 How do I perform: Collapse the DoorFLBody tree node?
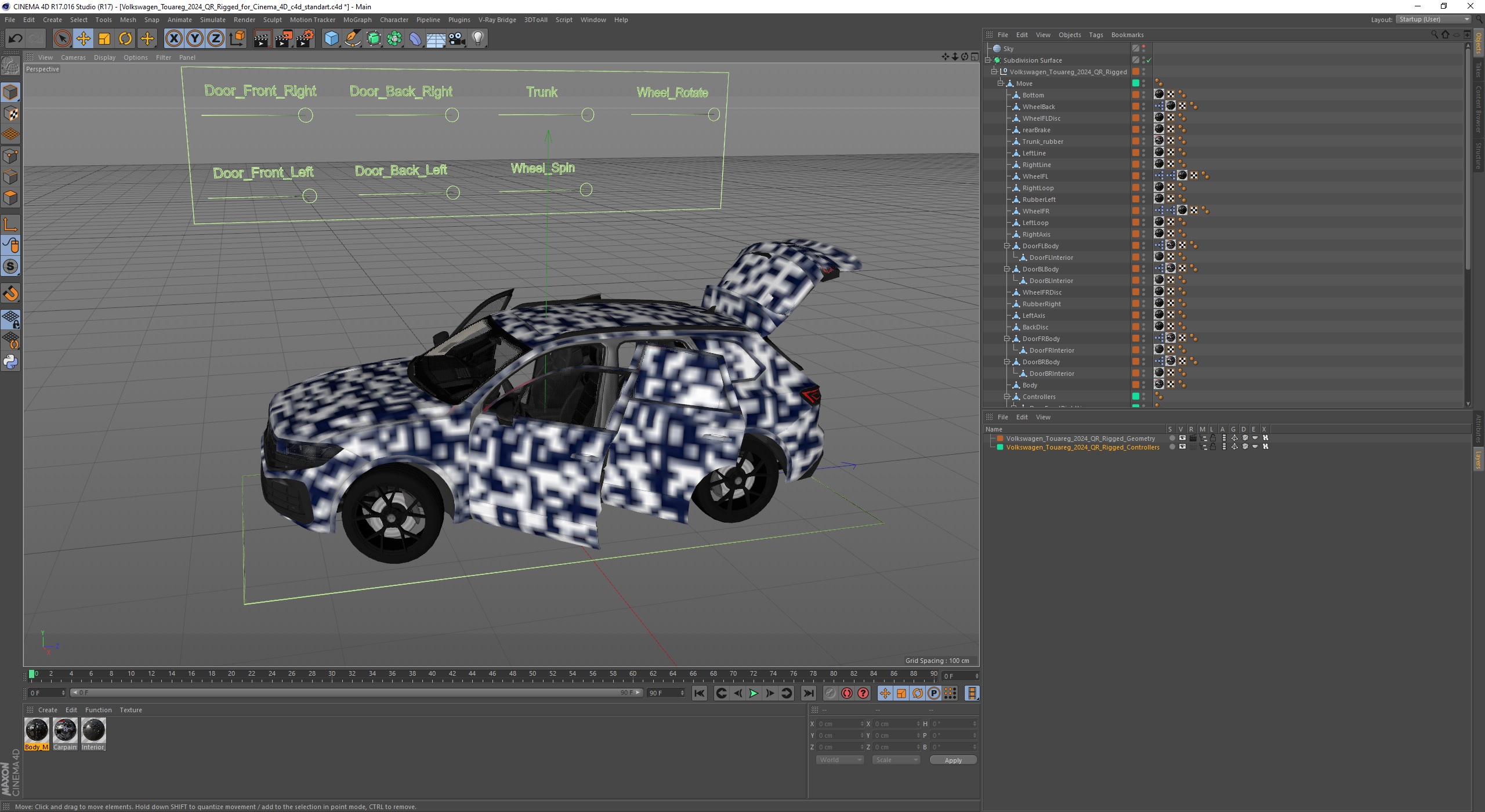coord(1008,246)
